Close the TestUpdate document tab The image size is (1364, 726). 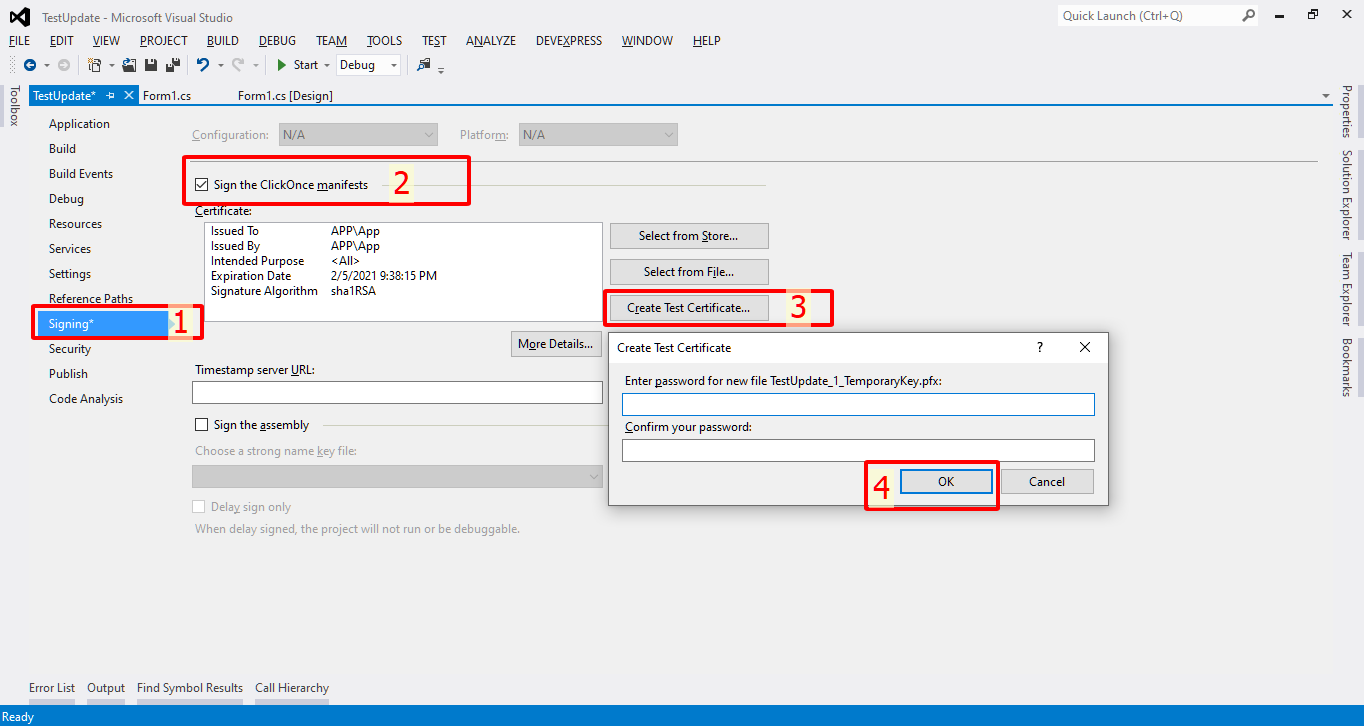click(x=128, y=95)
